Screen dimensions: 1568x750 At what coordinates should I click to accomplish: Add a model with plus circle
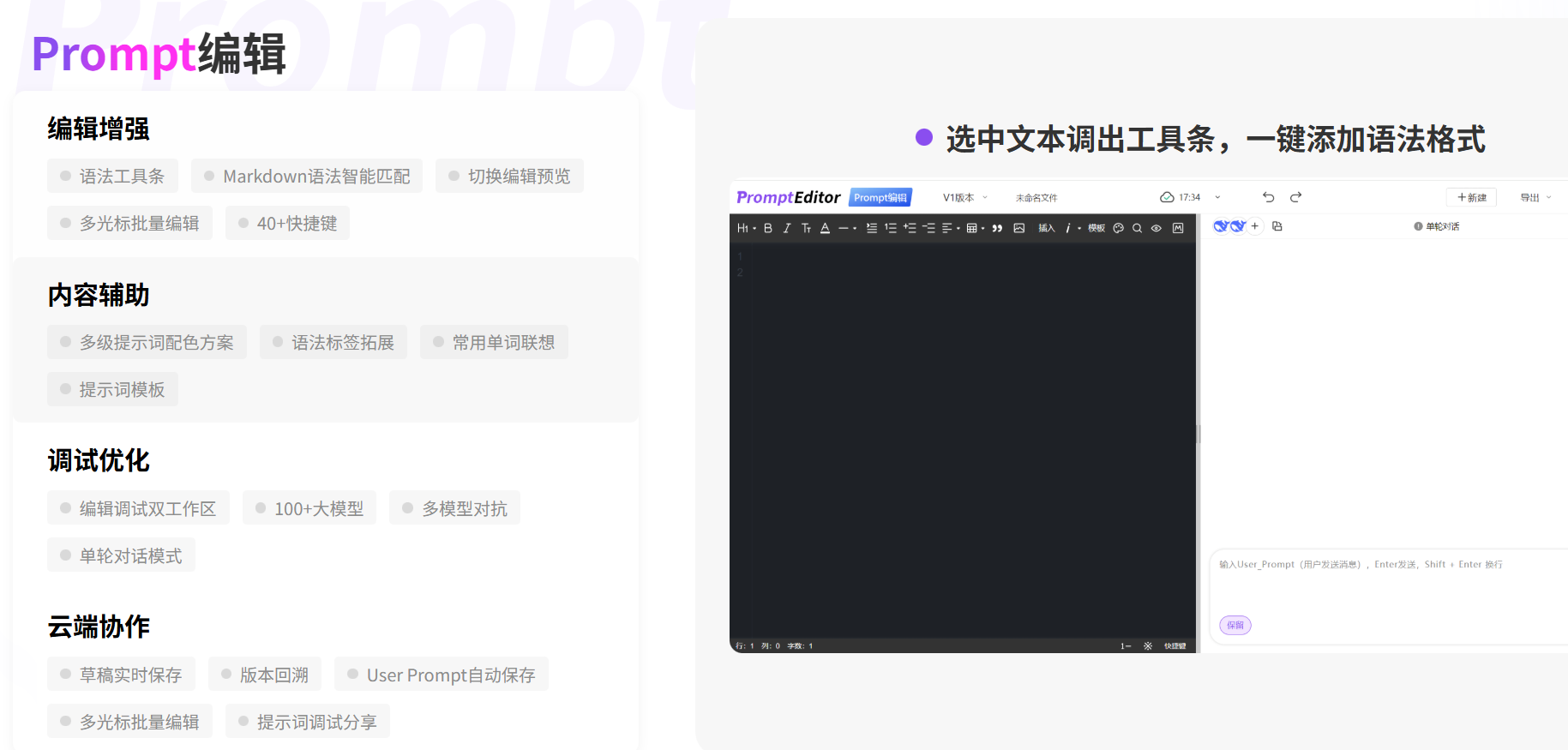[1254, 226]
